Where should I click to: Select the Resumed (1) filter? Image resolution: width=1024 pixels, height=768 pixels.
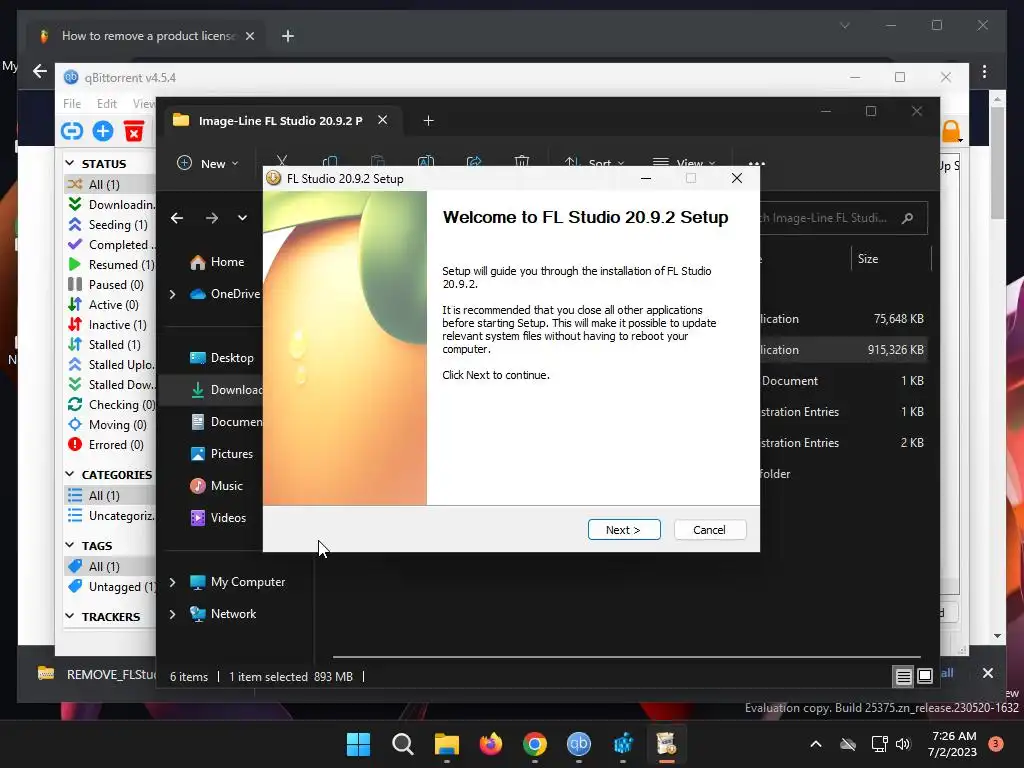tap(110, 264)
